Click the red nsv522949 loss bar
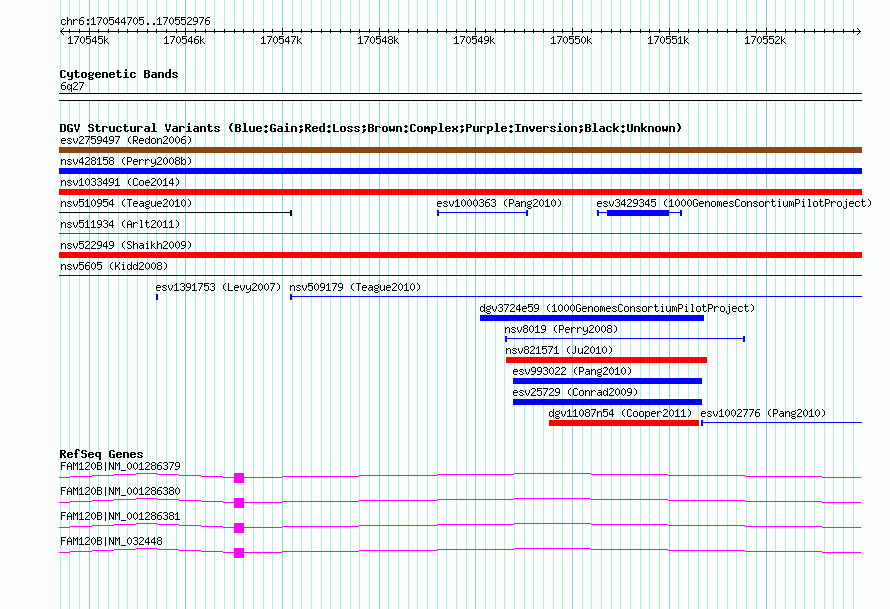Image resolution: width=890 pixels, height=609 pixels. point(460,255)
